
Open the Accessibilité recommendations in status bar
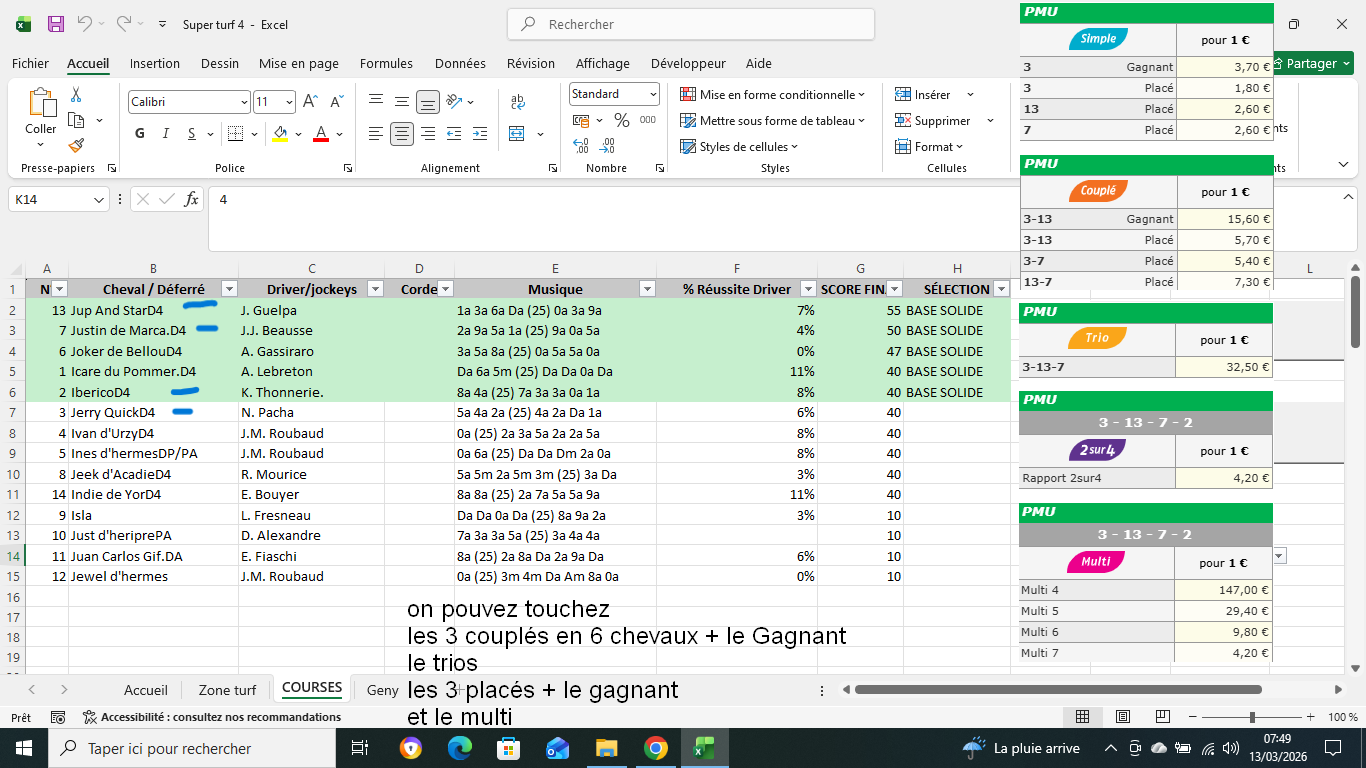[212, 717]
